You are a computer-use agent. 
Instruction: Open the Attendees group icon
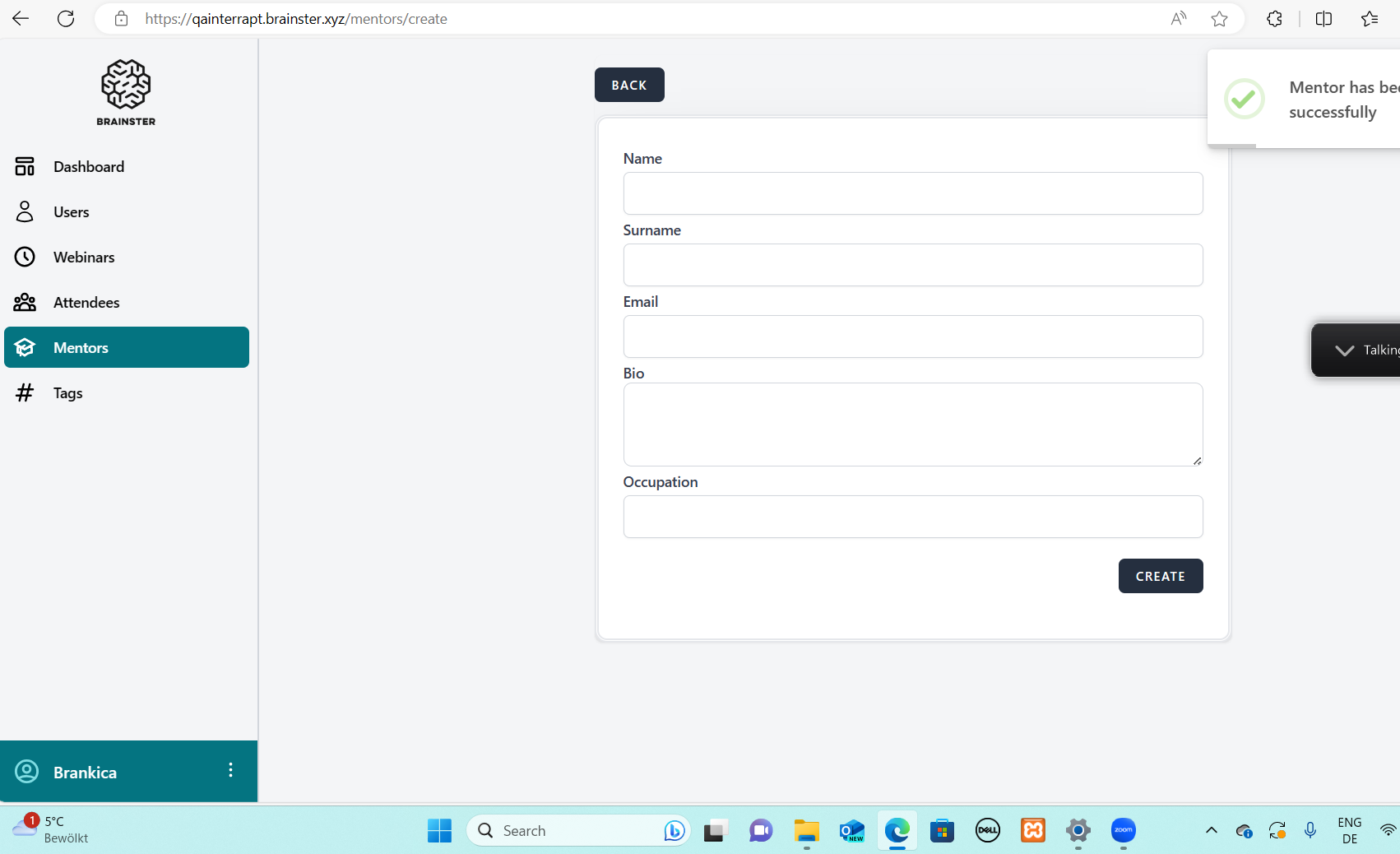click(x=25, y=303)
